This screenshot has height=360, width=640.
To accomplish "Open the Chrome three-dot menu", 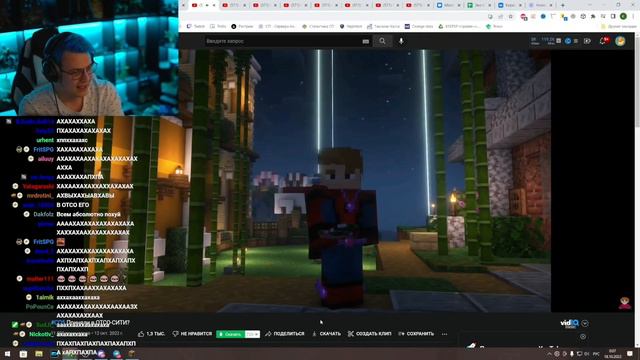I will pos(633,16).
